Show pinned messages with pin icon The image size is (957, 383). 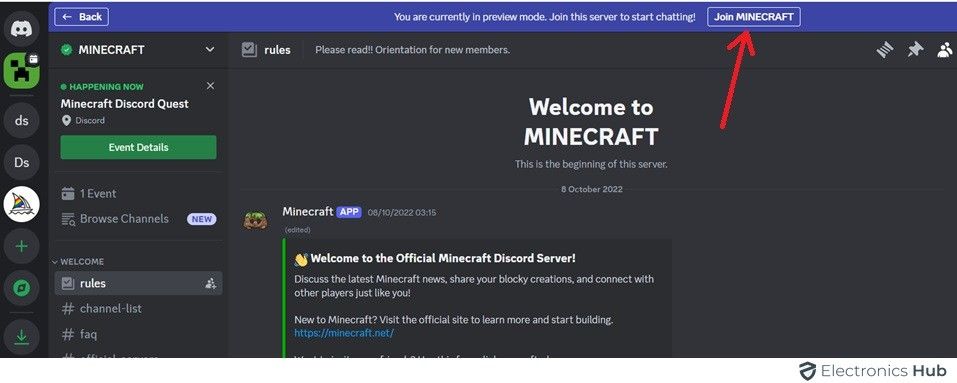pyautogui.click(x=915, y=50)
